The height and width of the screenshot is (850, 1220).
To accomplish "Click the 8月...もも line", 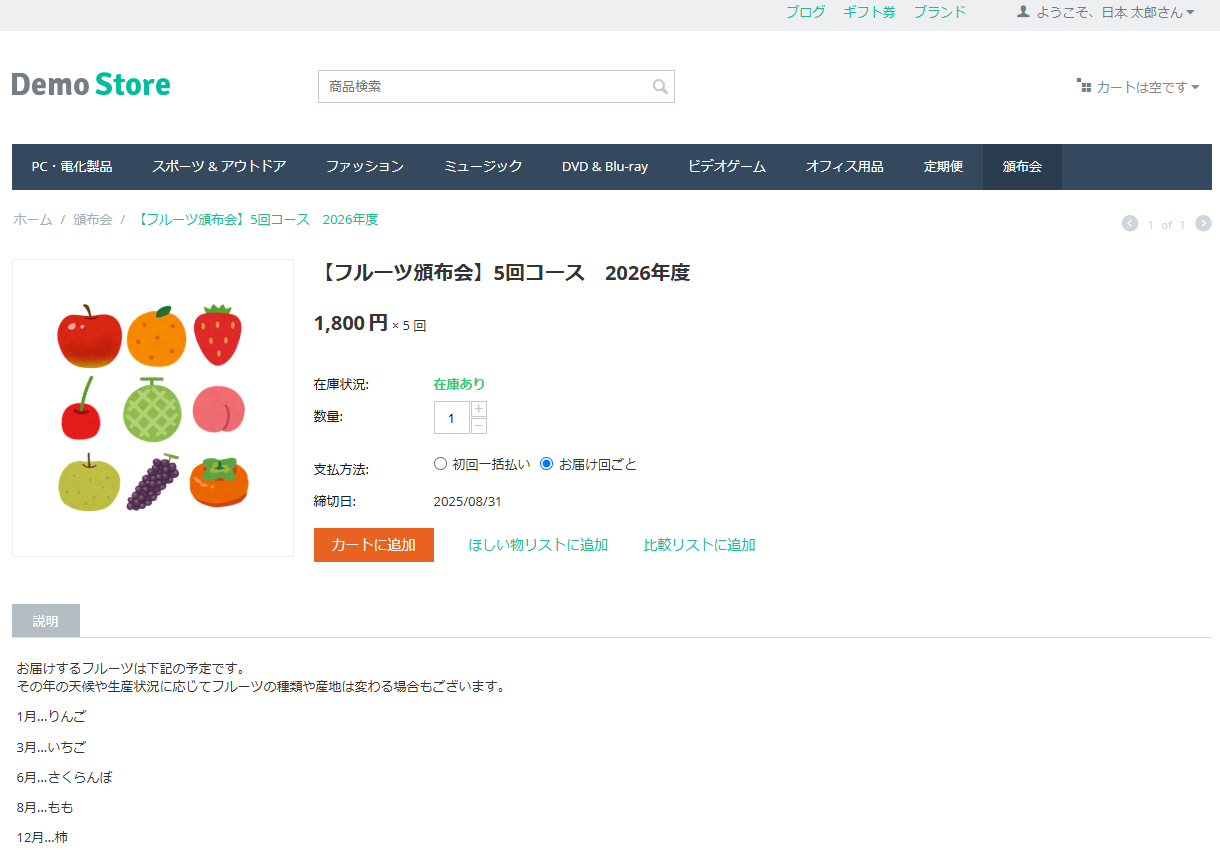I will tap(45, 807).
